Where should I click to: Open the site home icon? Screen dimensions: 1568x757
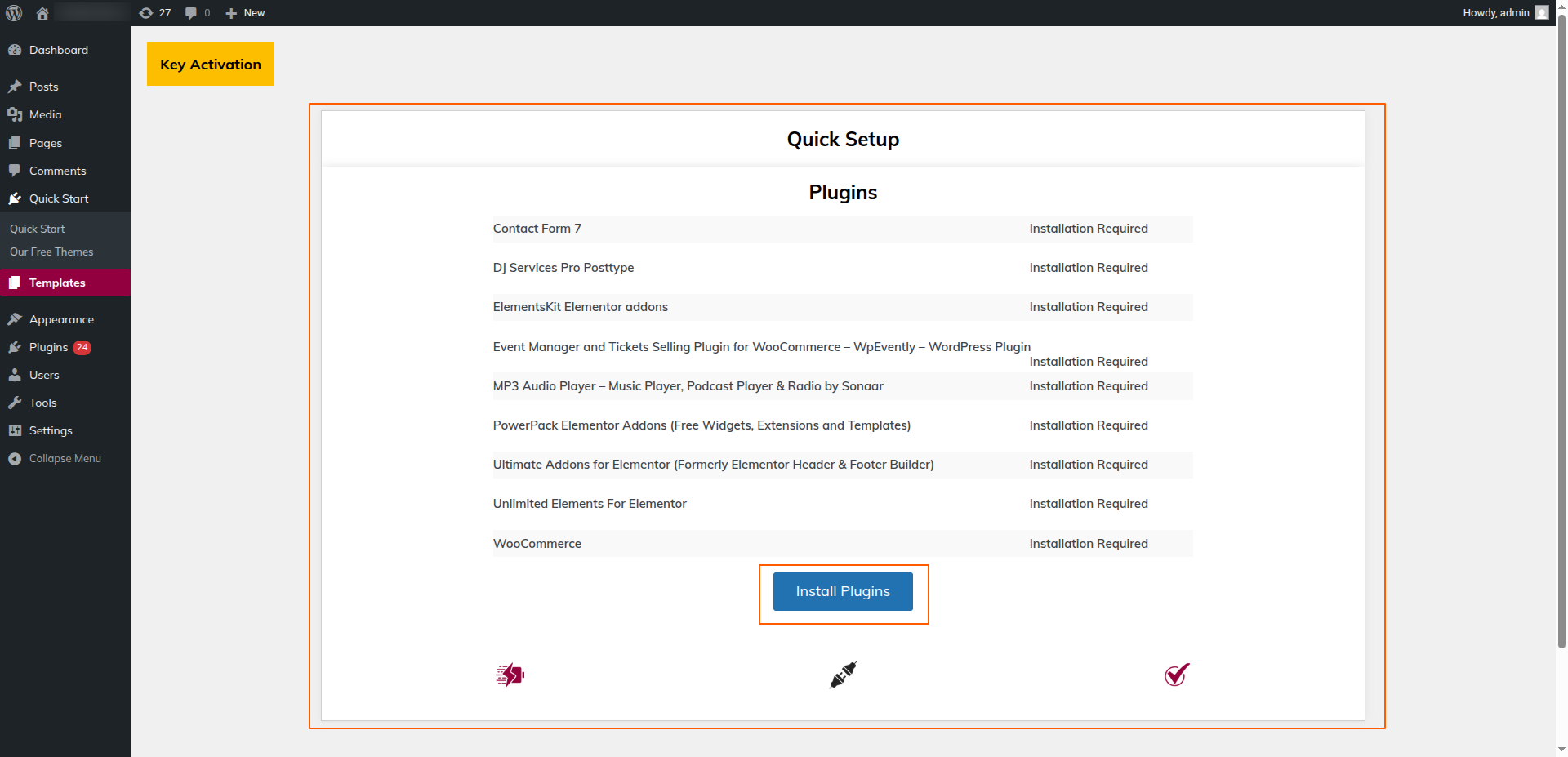point(42,13)
